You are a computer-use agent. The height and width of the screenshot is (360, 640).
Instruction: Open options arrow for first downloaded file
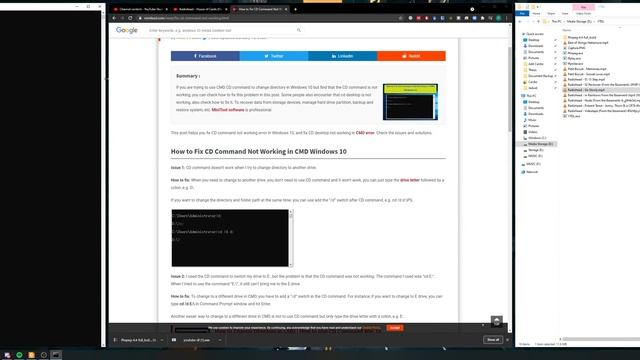(162, 340)
